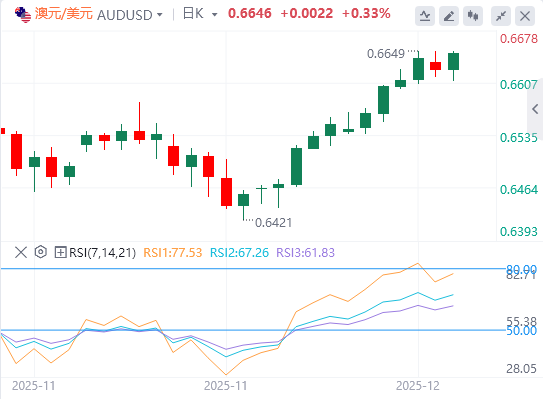Image resolution: width=543 pixels, height=399 pixels.
Task: Click the 0.6421 low price marker
Action: point(274,223)
